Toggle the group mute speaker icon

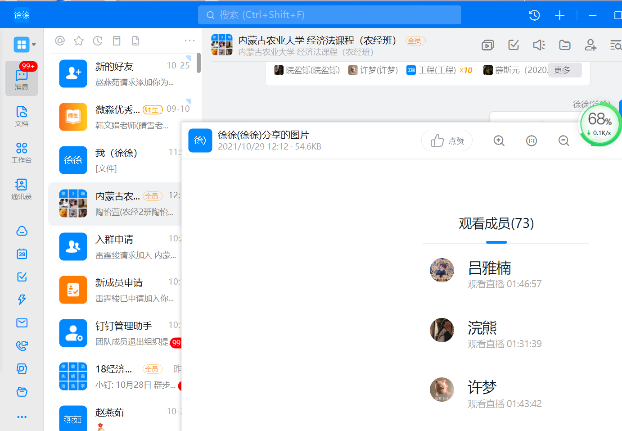539,45
